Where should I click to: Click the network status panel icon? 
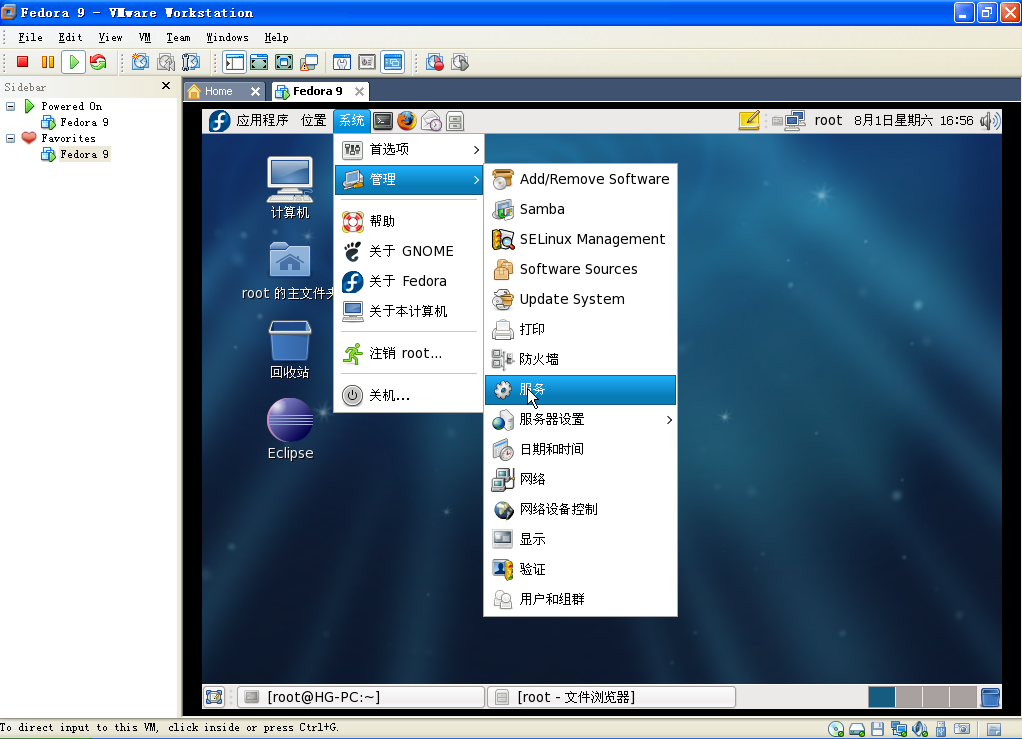795,121
